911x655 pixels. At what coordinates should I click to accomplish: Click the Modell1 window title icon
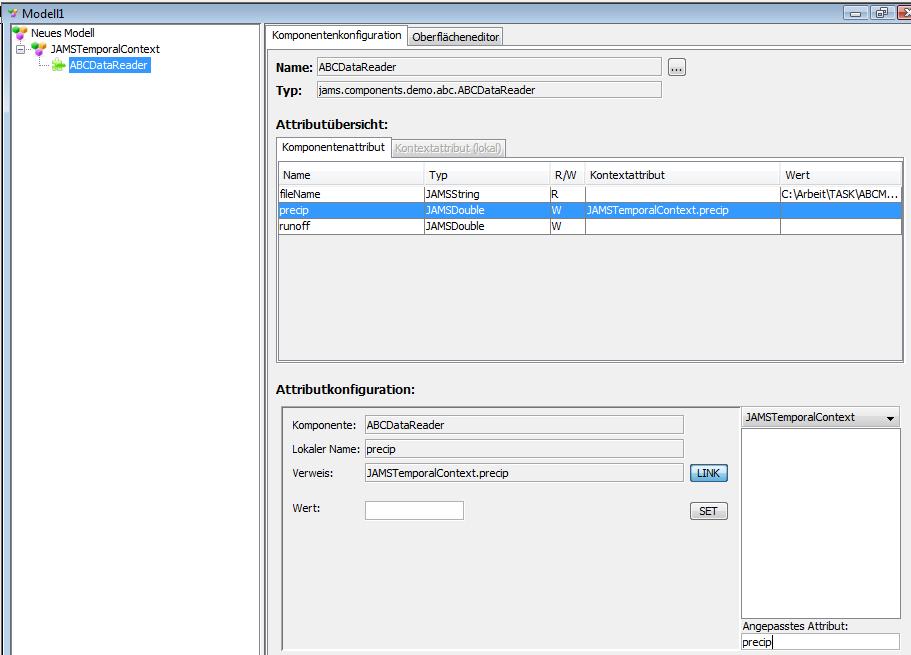click(12, 13)
